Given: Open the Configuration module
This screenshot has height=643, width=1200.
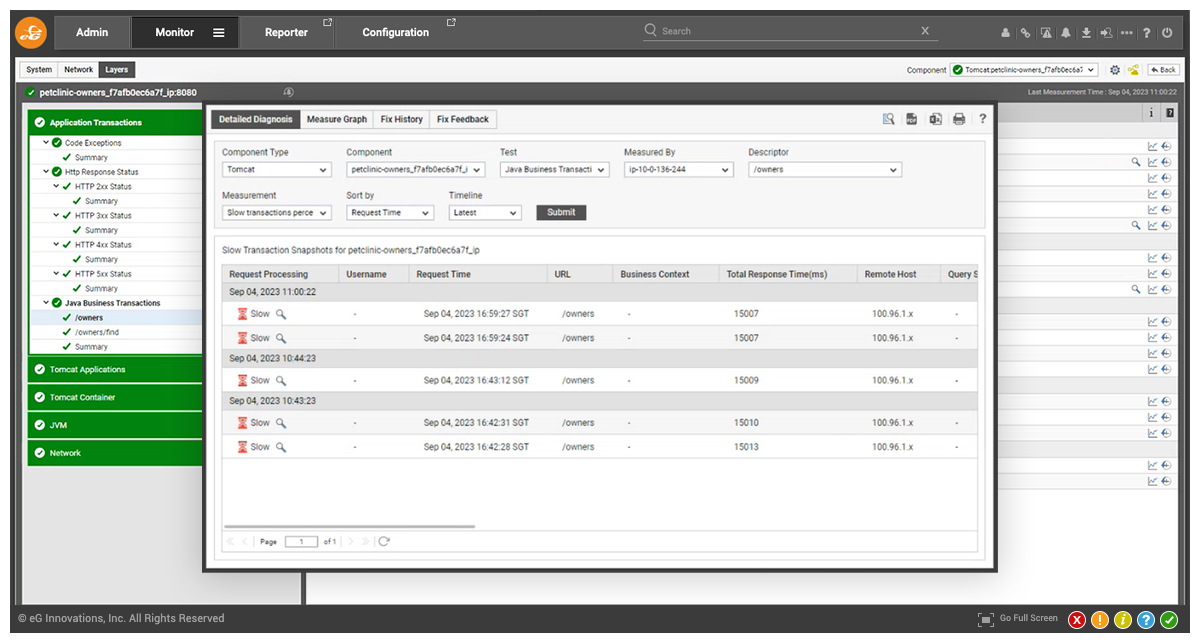Looking at the screenshot, I should [x=395, y=32].
